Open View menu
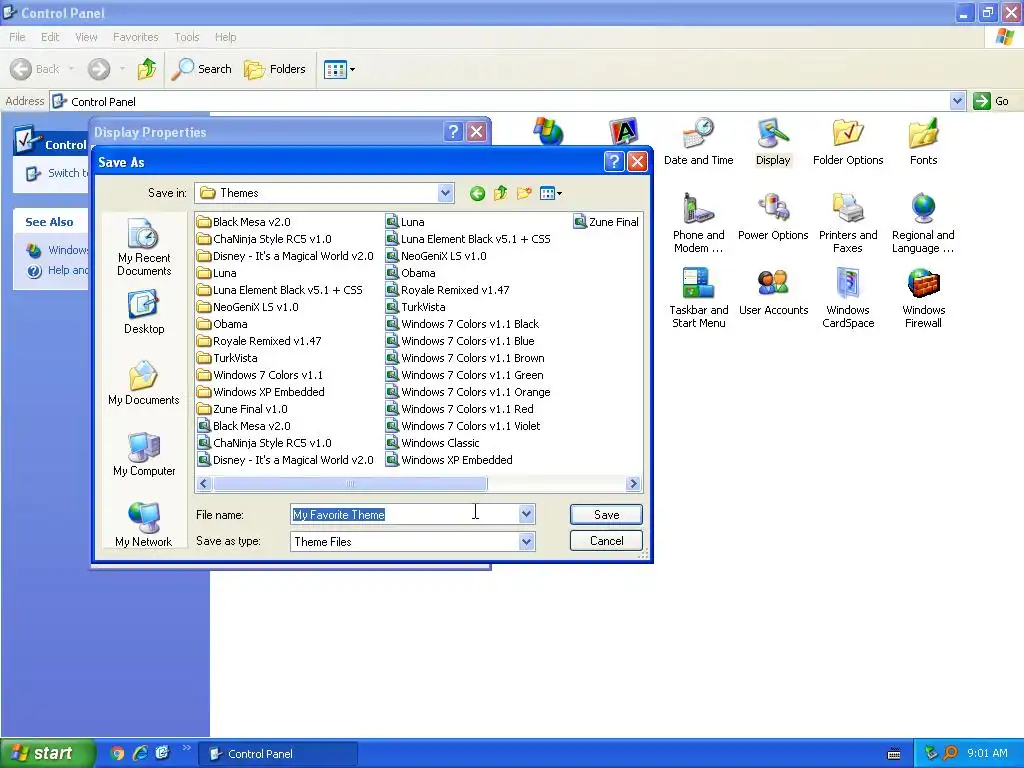 click(x=86, y=37)
